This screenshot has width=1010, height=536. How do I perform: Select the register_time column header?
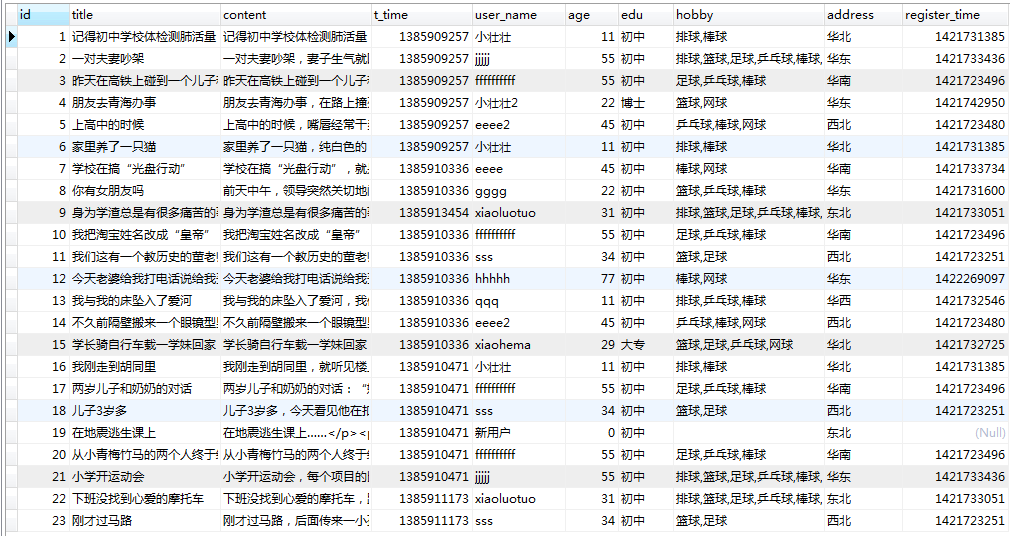[x=954, y=15]
